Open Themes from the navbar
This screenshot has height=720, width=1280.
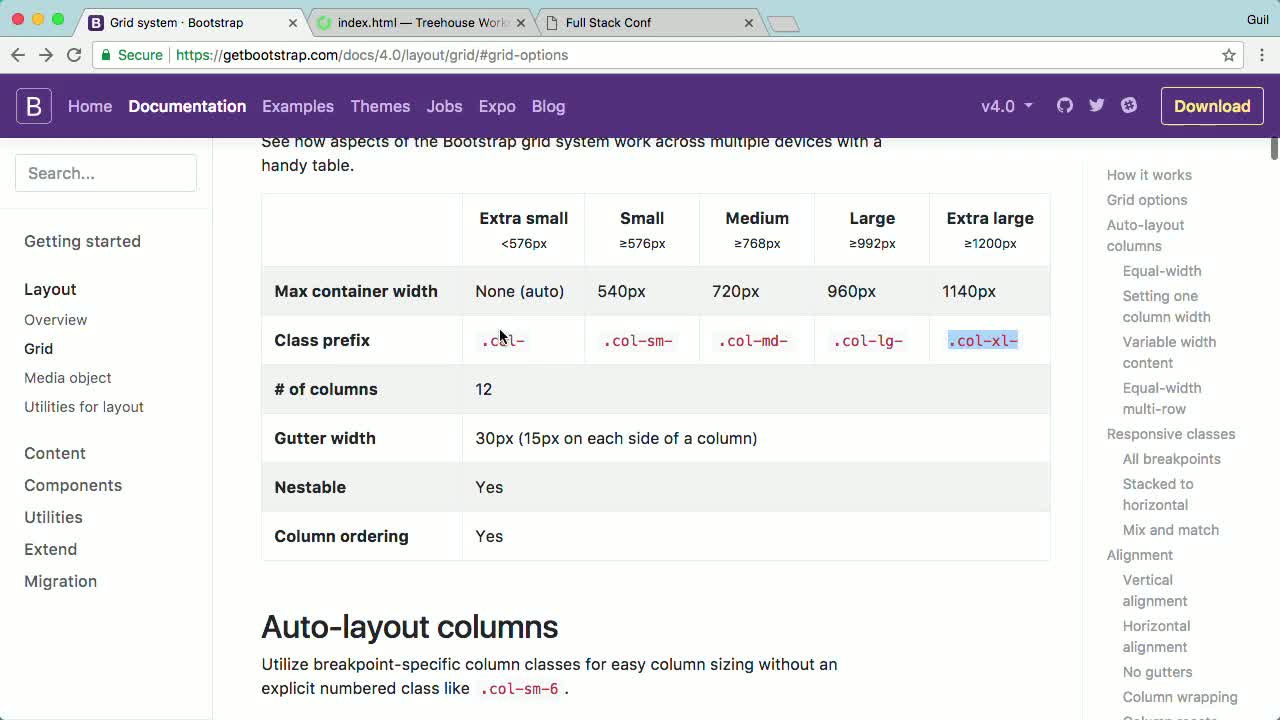pyautogui.click(x=380, y=106)
